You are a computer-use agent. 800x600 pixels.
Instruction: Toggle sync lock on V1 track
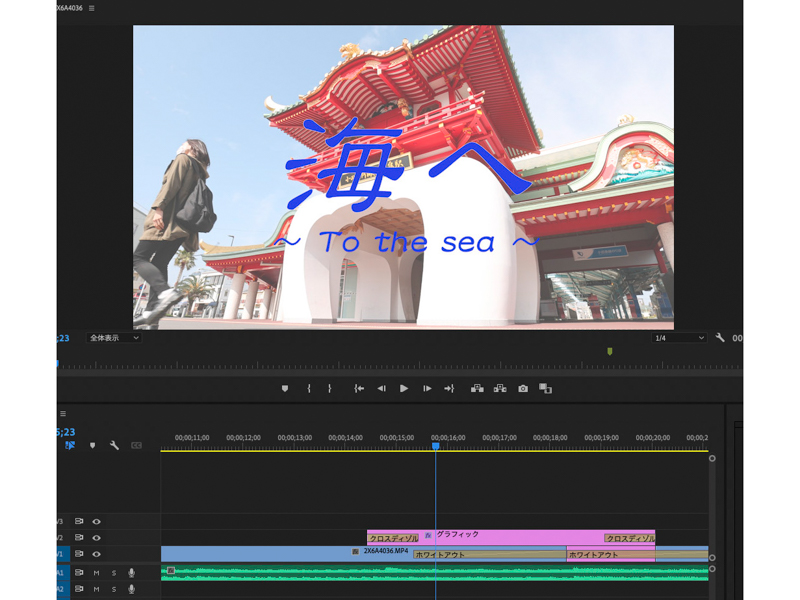[x=79, y=554]
